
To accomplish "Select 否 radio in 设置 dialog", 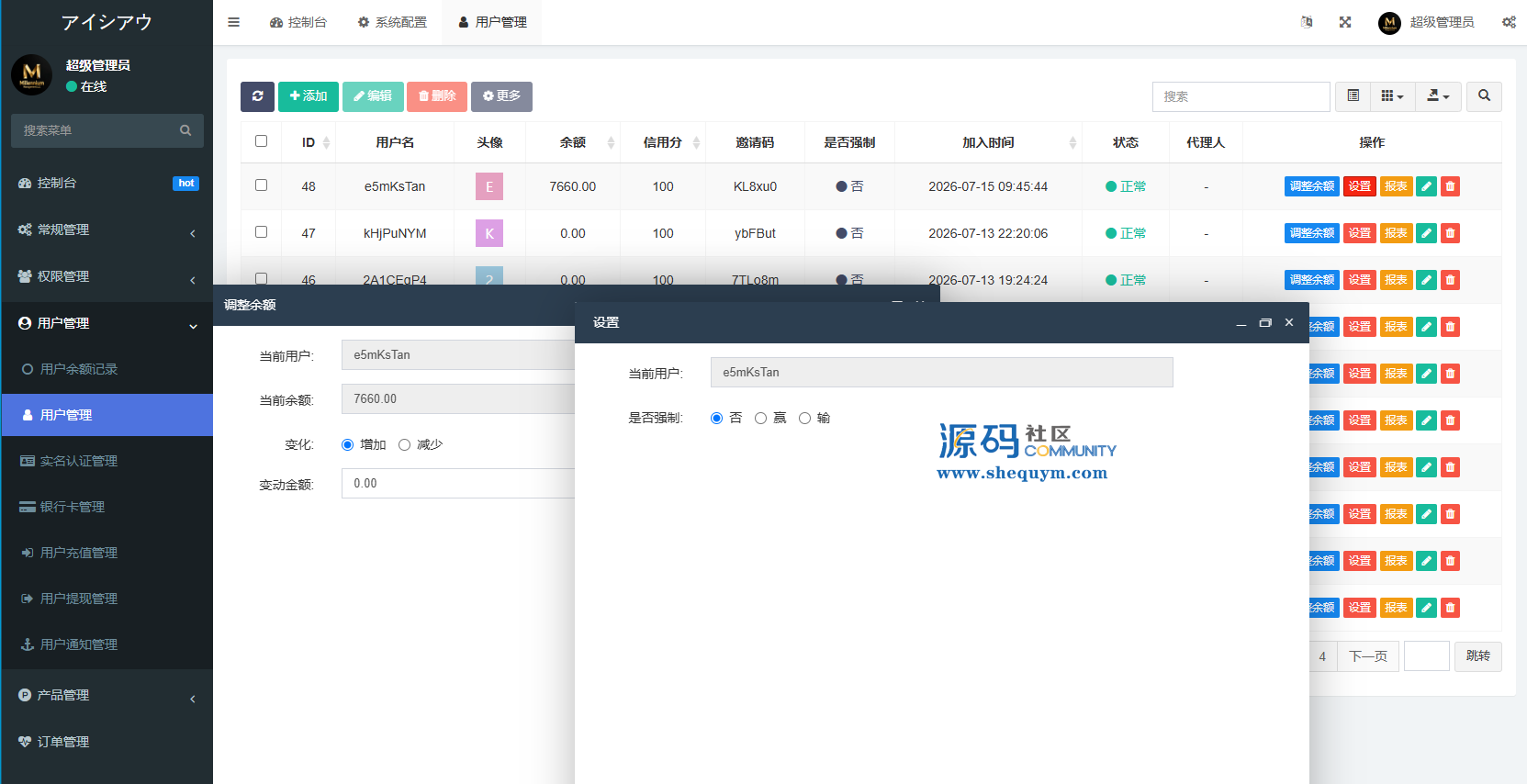I will coord(717,419).
